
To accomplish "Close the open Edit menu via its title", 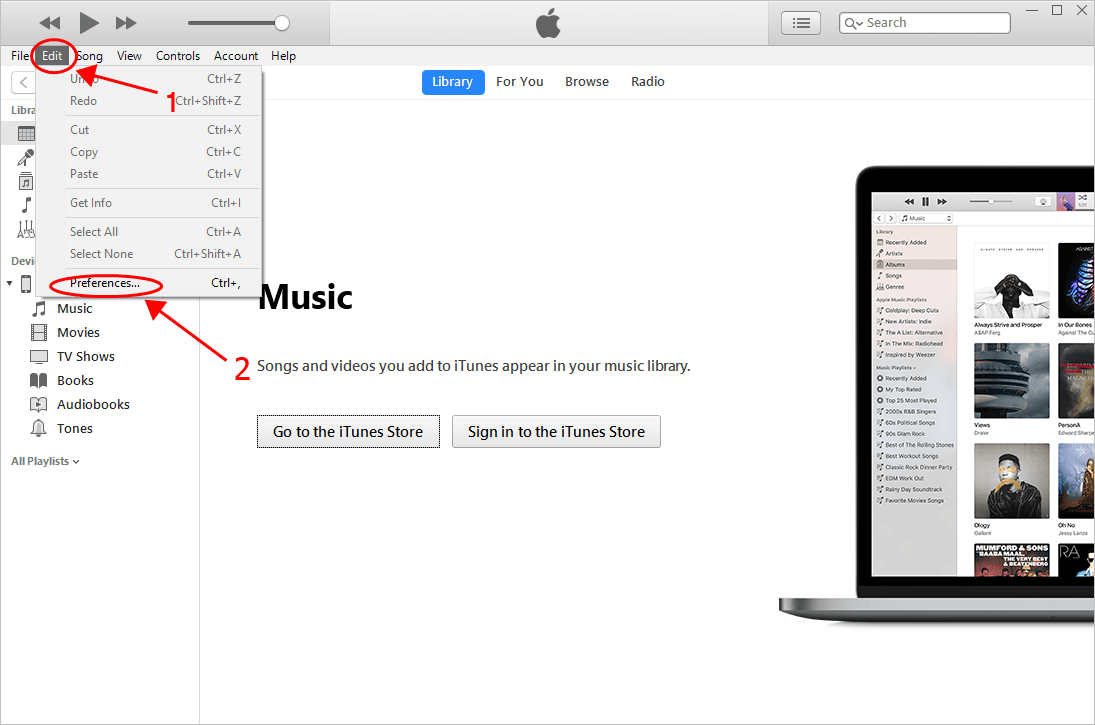I will pyautogui.click(x=52, y=56).
